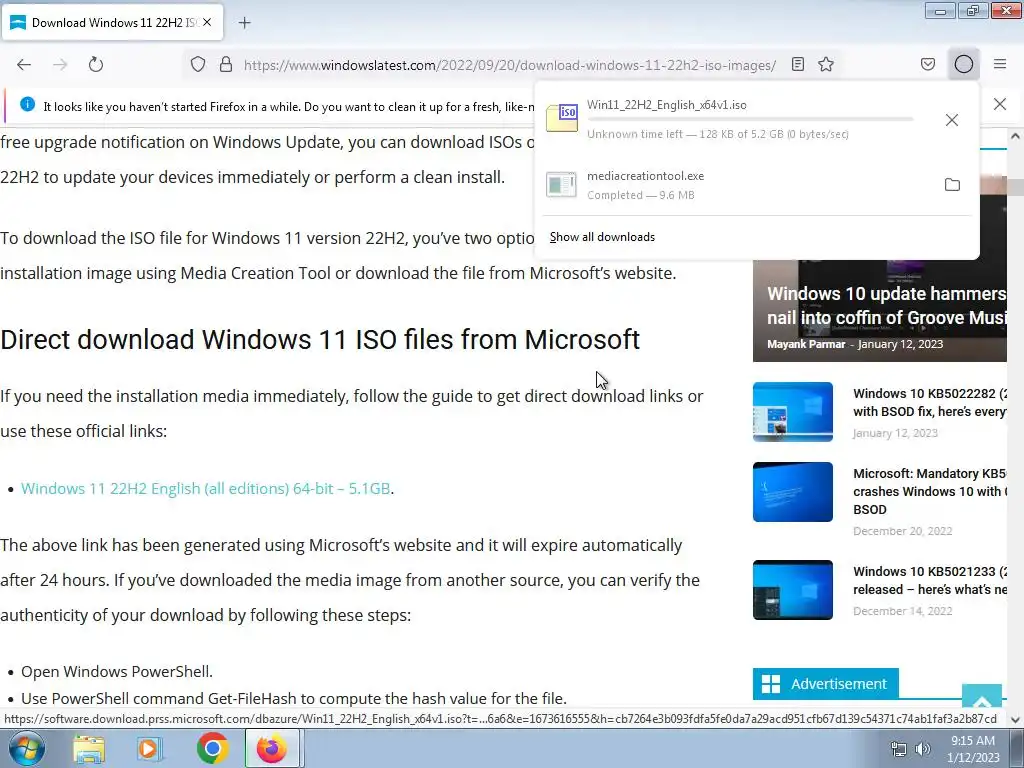Open Microsoft Mandatory KB crashes article
The height and width of the screenshot is (768, 1024).
[930, 491]
